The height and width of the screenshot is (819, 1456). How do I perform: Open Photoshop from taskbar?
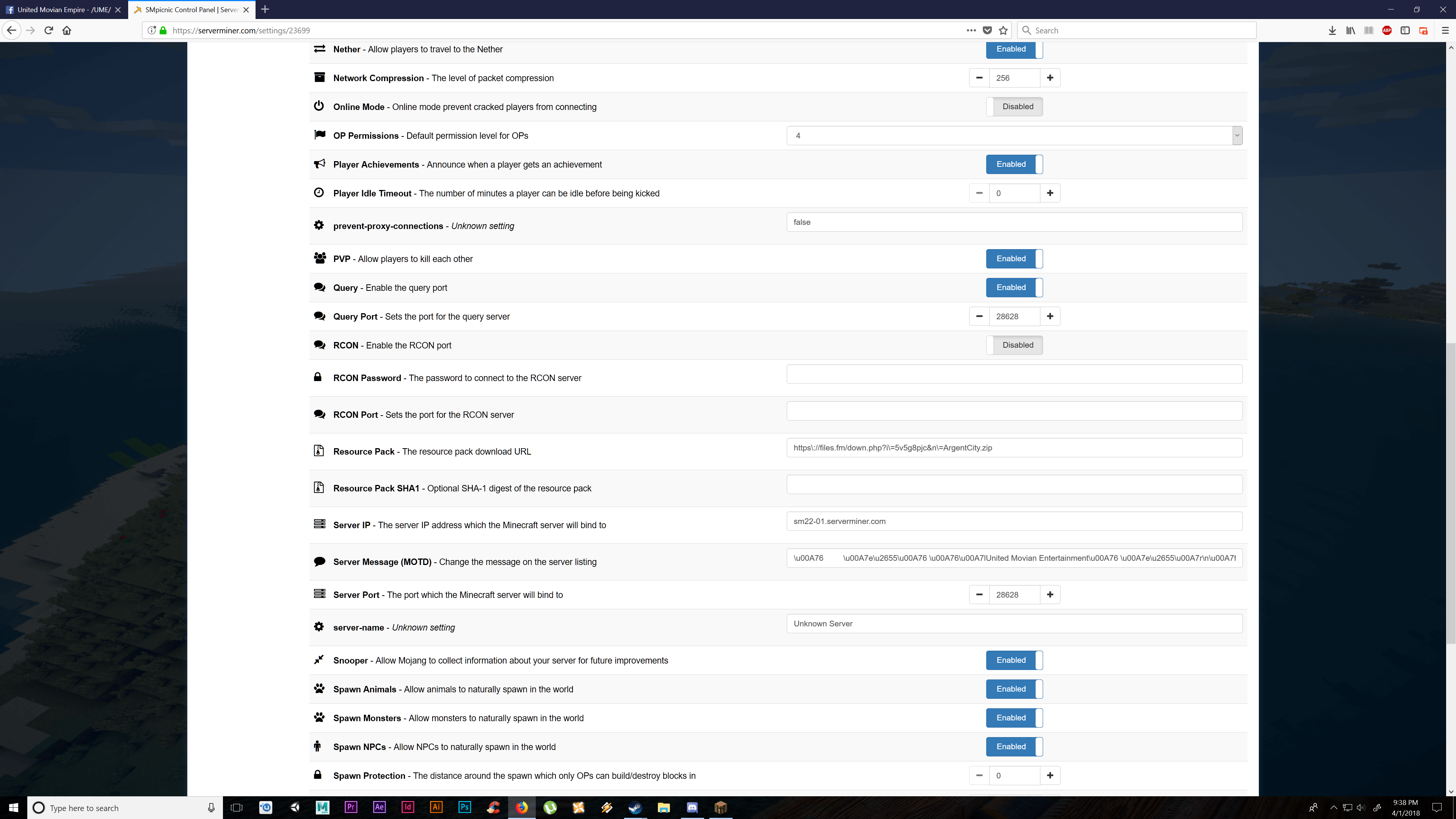pos(464,807)
